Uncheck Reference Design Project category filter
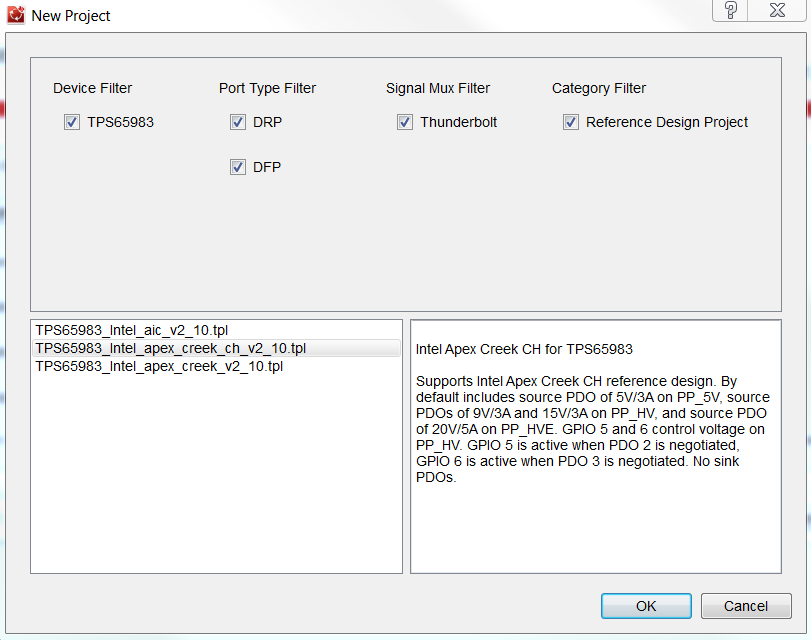 [x=570, y=123]
